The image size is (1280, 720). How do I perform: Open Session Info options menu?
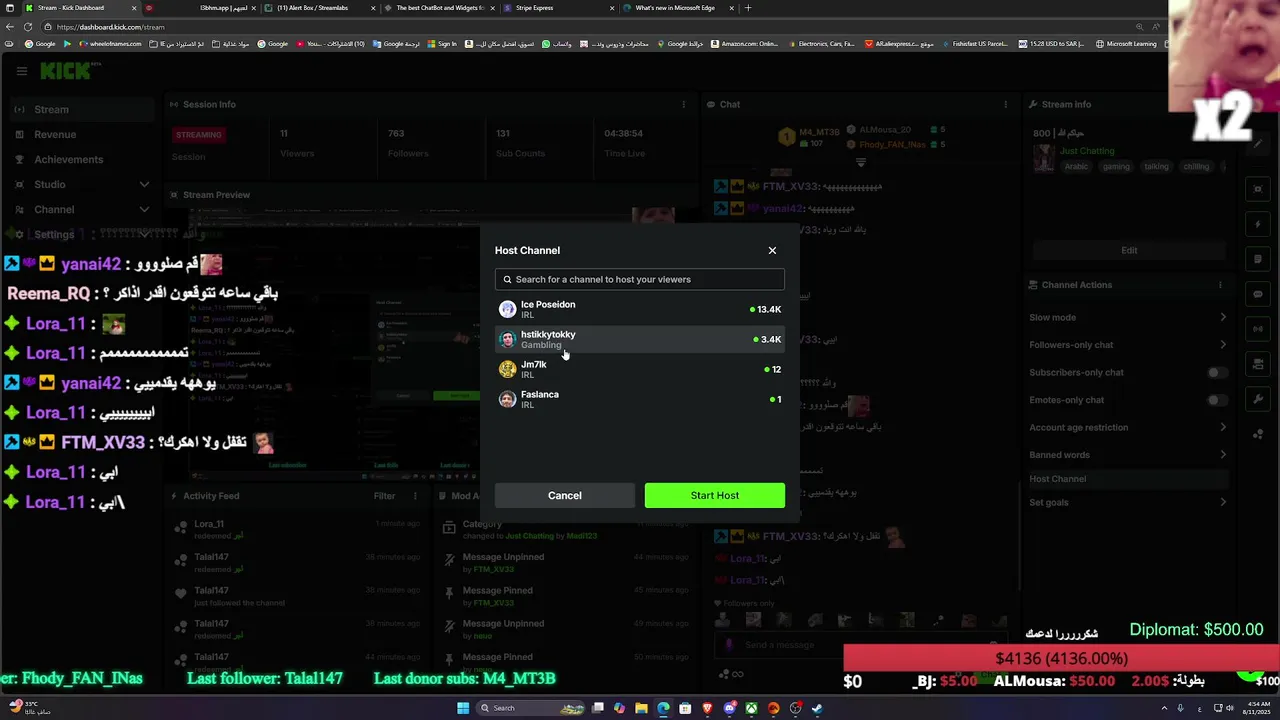click(684, 104)
